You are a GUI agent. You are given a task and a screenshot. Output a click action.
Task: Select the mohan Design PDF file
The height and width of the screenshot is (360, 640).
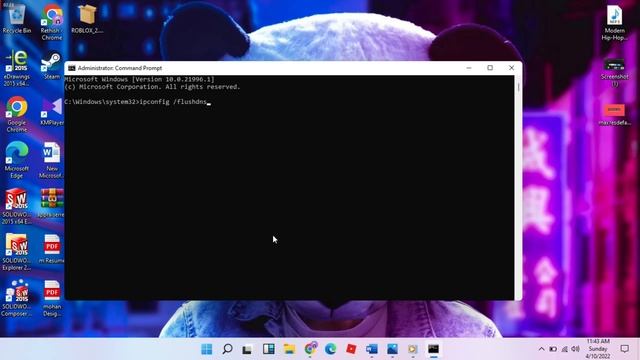pos(52,298)
